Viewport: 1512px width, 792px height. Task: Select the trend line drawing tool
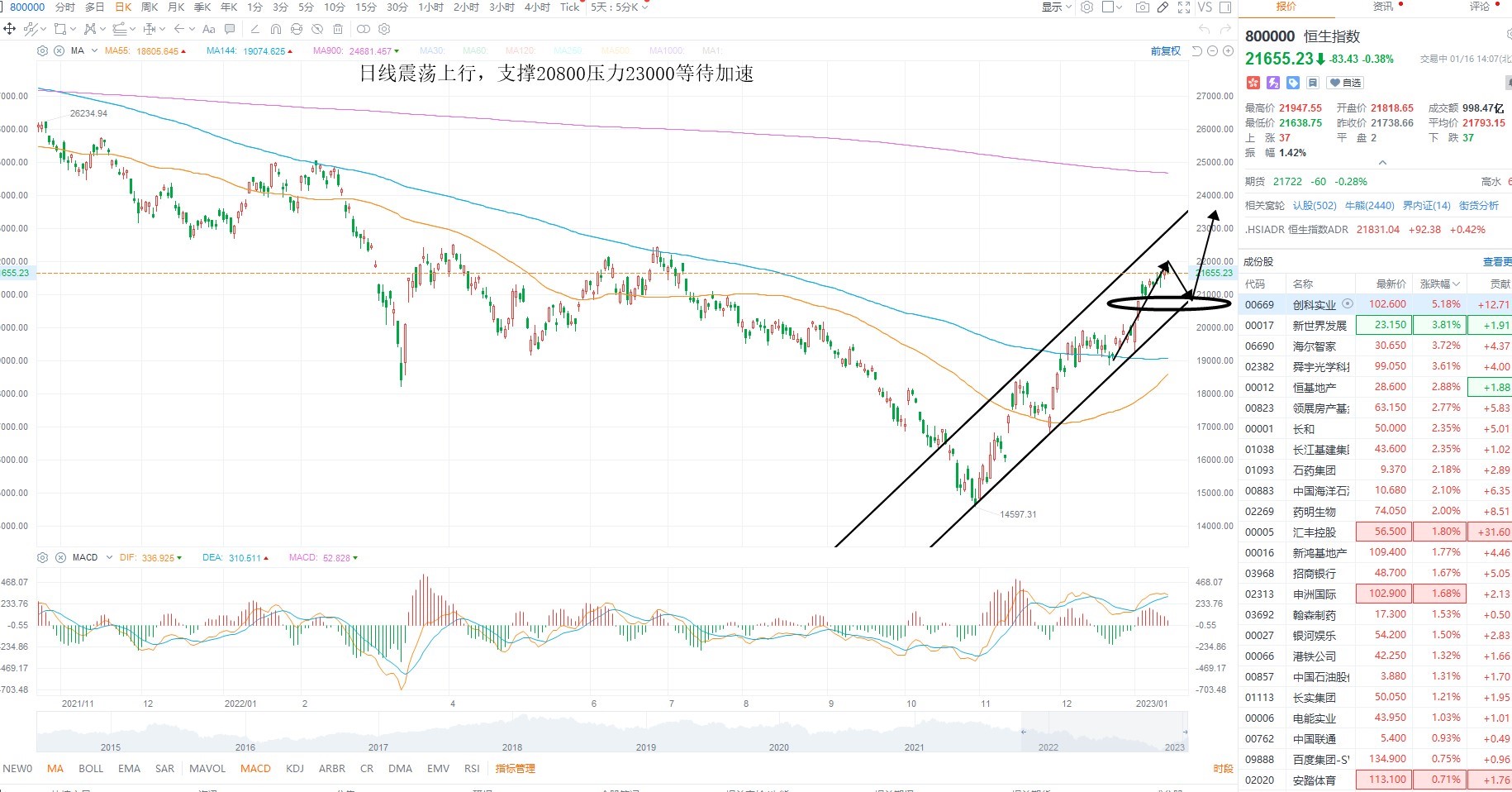(x=31, y=29)
